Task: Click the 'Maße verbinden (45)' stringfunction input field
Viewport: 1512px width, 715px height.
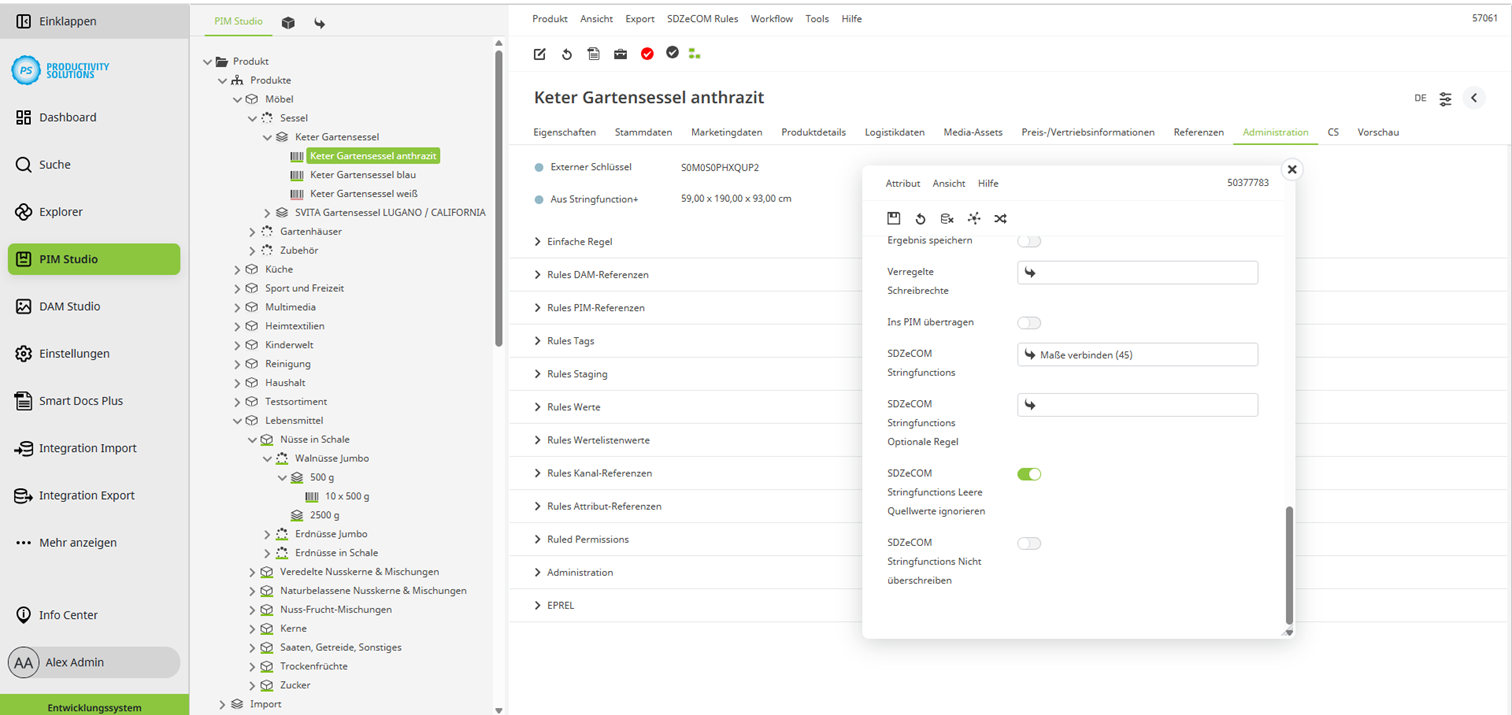Action: tap(1137, 353)
